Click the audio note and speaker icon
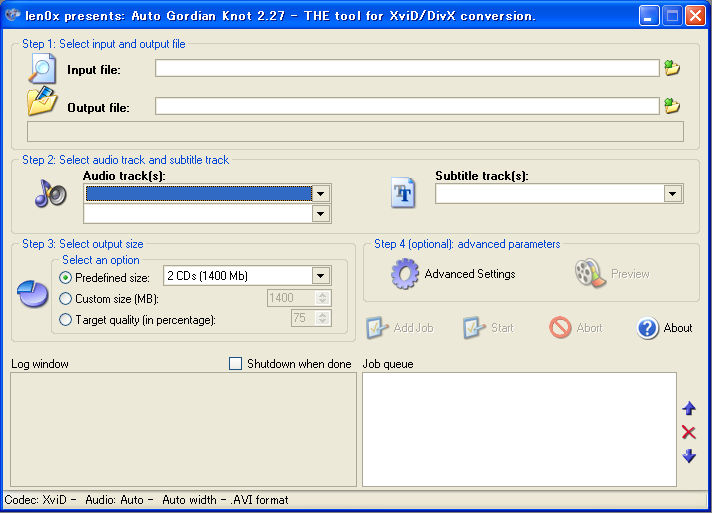The width and height of the screenshot is (712, 513). point(50,193)
